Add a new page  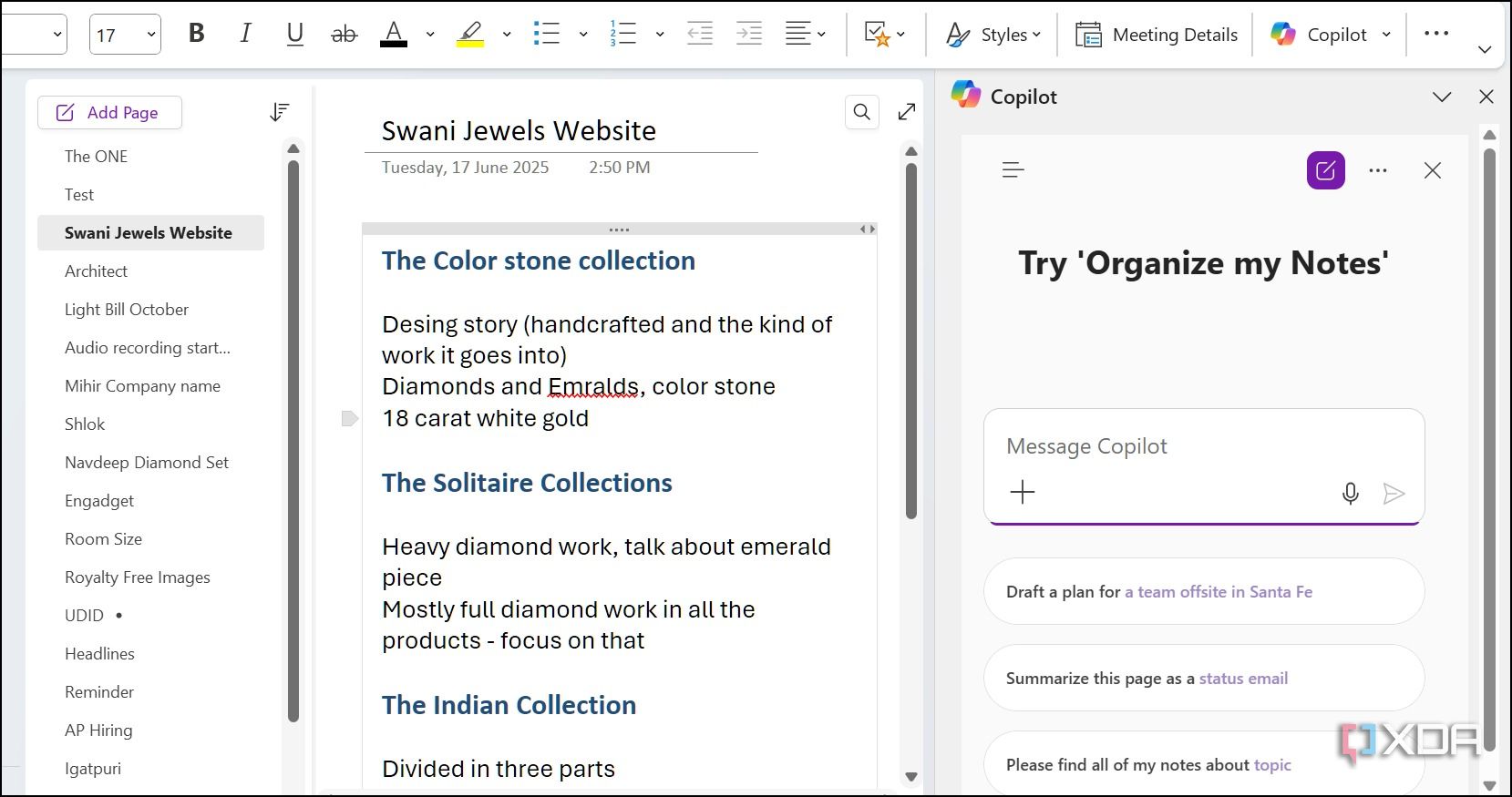tap(109, 112)
